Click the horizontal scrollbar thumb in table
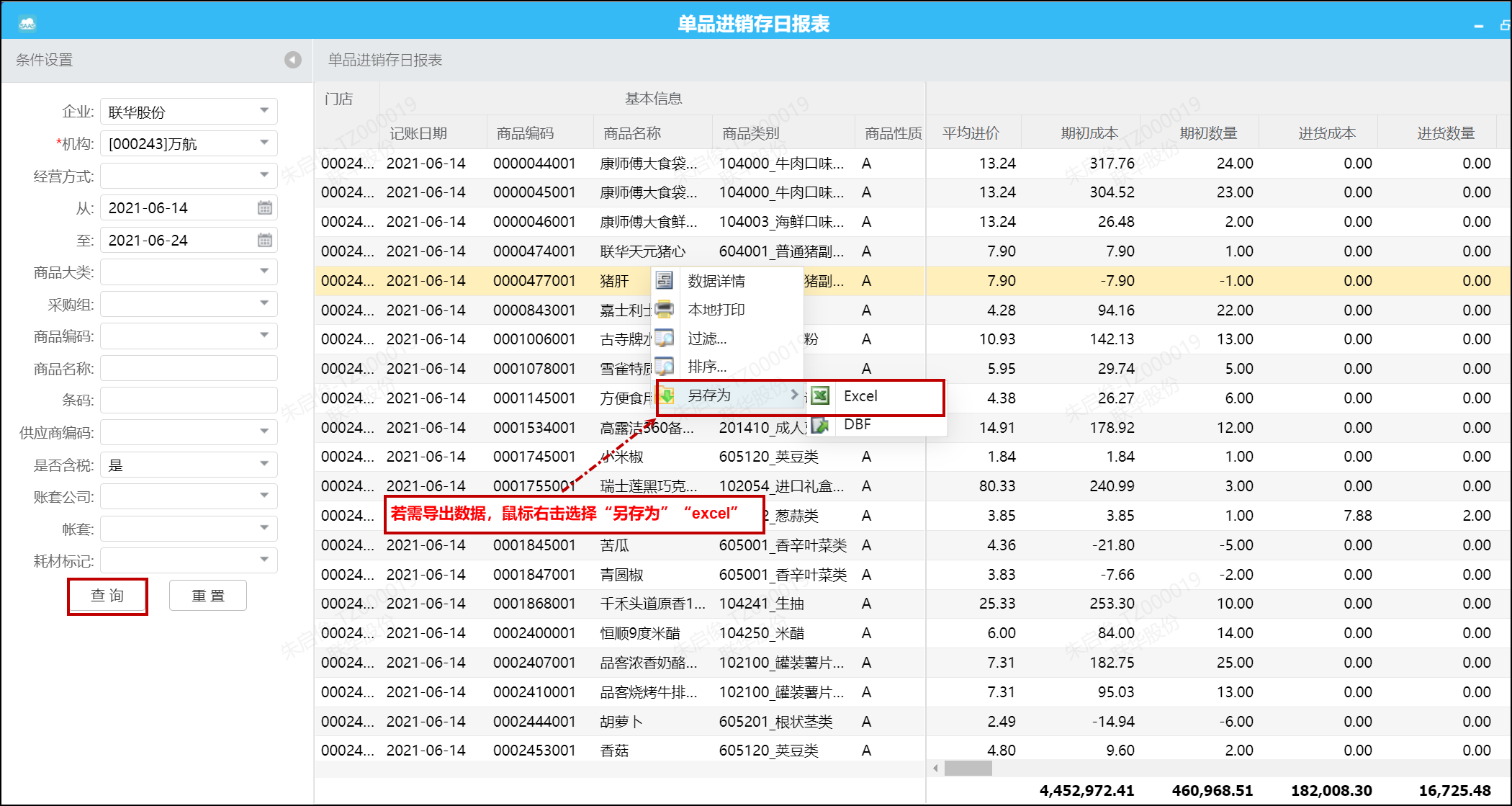This screenshot has width=1512, height=806. coord(968,769)
